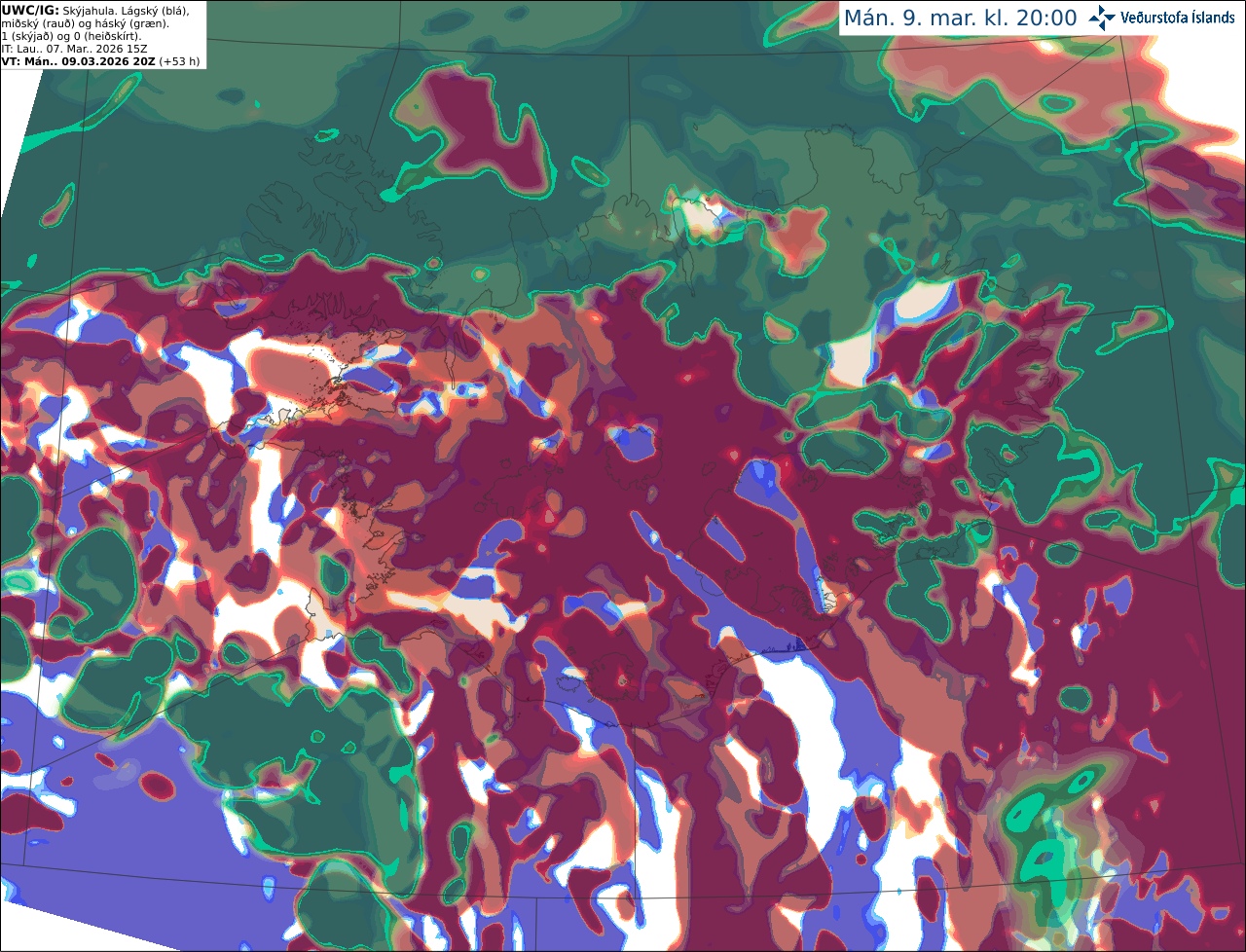Select the 'Mán. 9. mar. kl. 20:00' timestamp

pos(960,18)
